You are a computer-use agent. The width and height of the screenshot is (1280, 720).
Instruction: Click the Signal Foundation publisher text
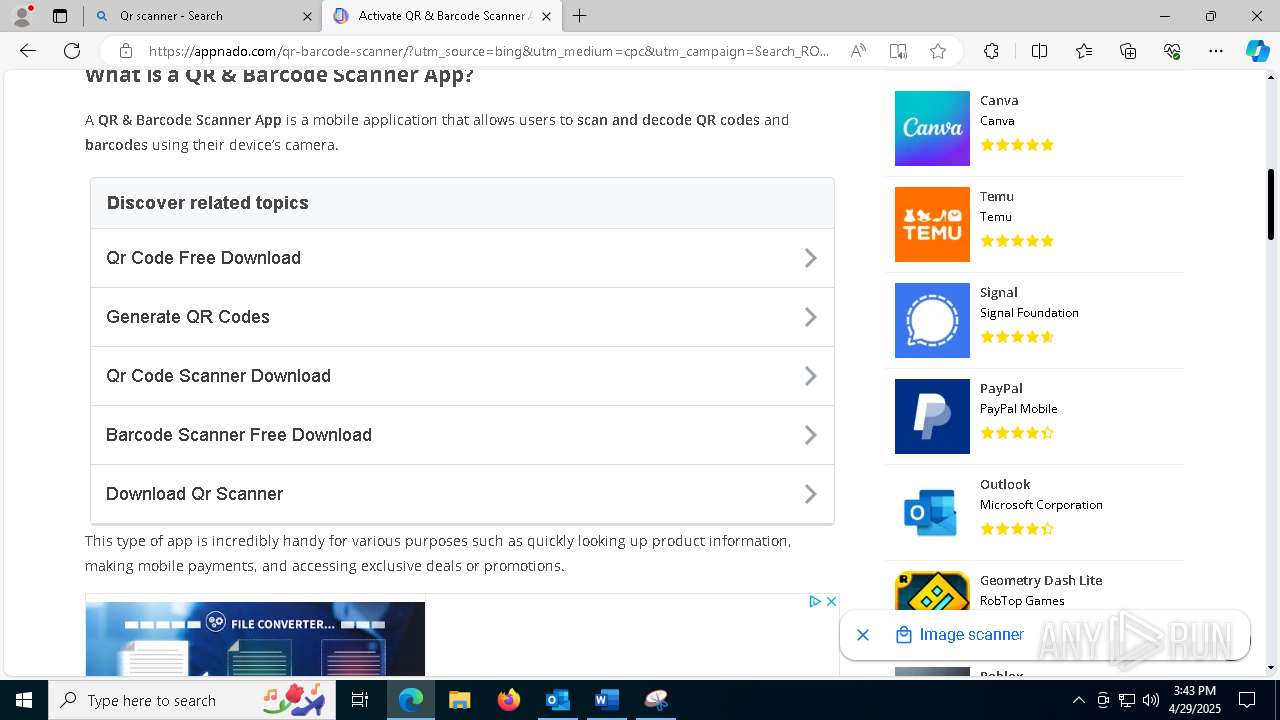(x=1029, y=313)
